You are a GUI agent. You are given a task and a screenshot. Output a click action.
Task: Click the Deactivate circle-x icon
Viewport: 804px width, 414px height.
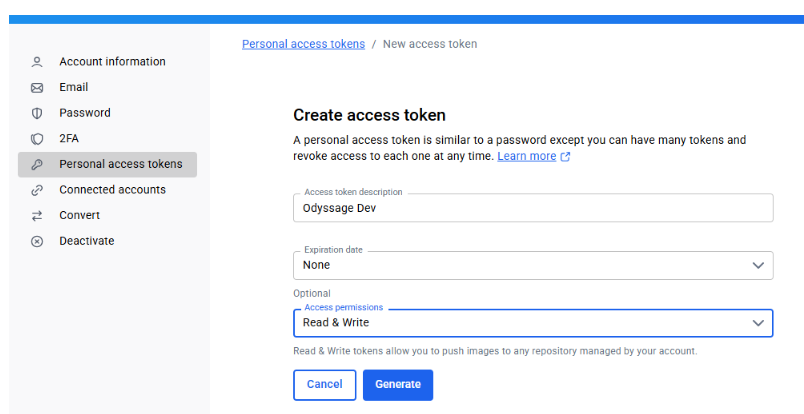click(x=37, y=241)
